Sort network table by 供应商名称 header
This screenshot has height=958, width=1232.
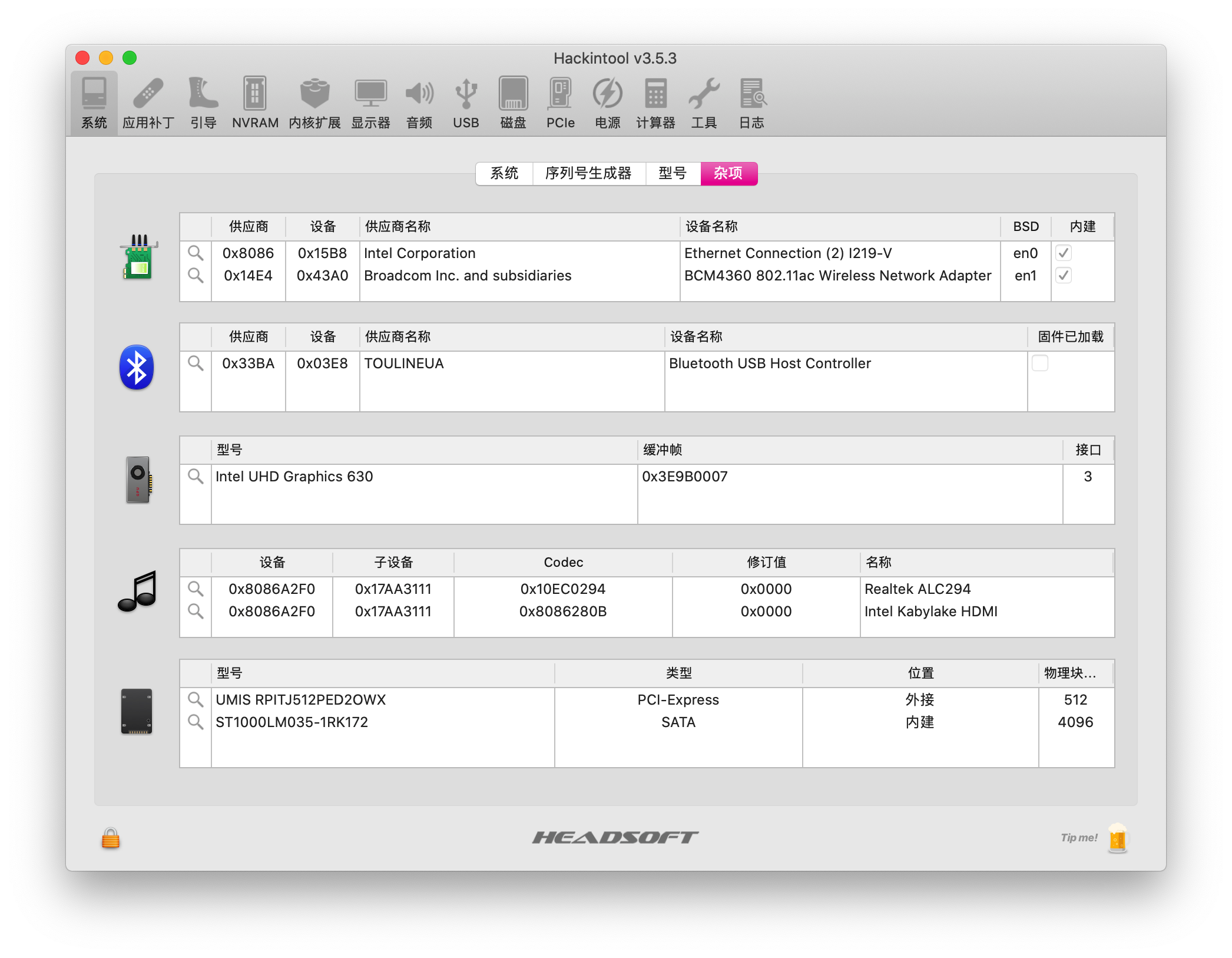pos(519,227)
